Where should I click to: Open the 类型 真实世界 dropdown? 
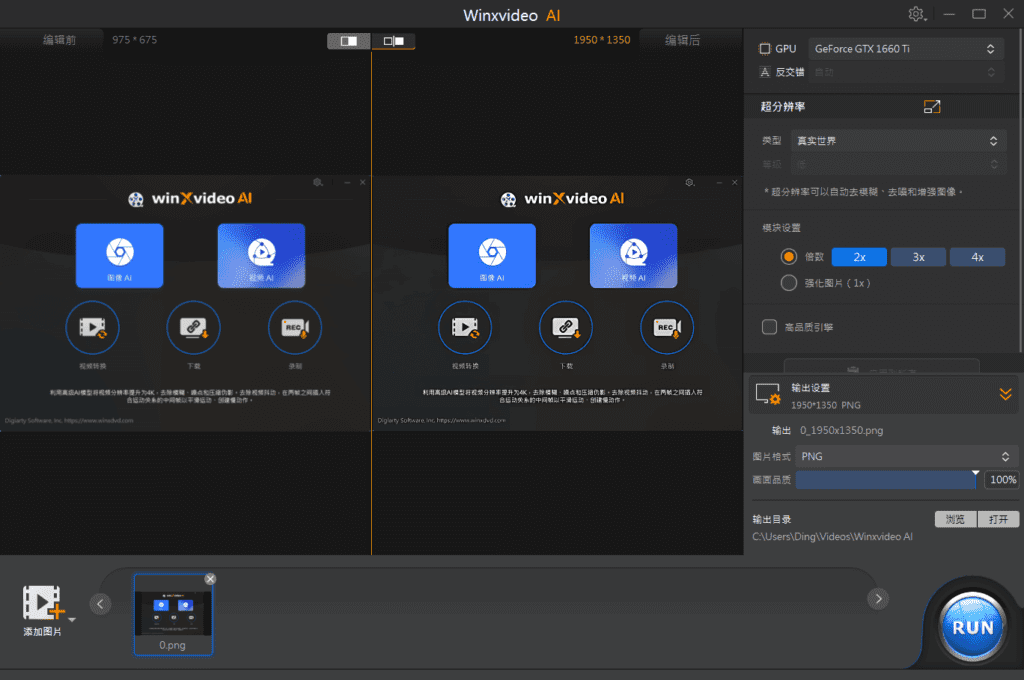point(898,141)
